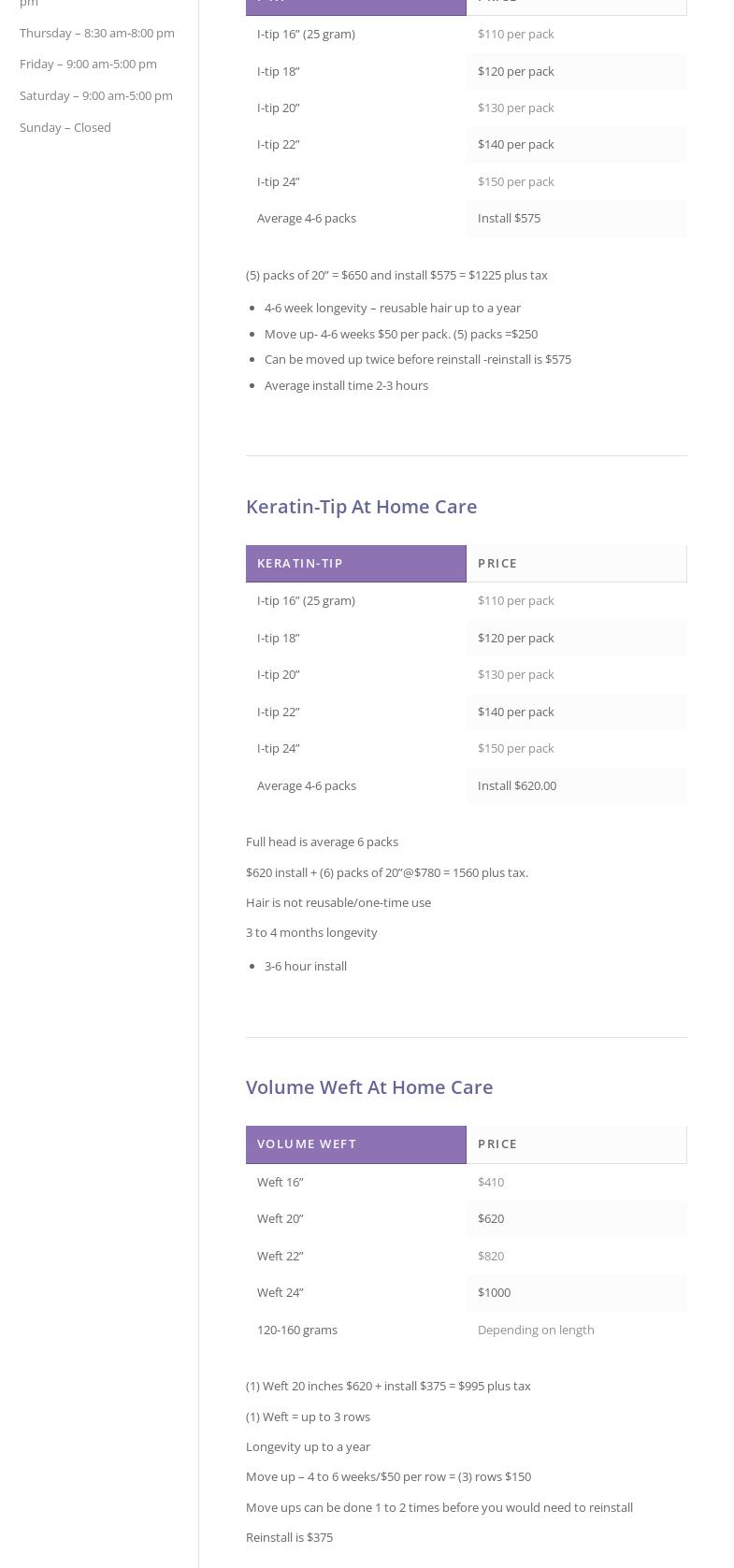
Task: Click the 3-6 hour install bullet
Action: [306, 966]
